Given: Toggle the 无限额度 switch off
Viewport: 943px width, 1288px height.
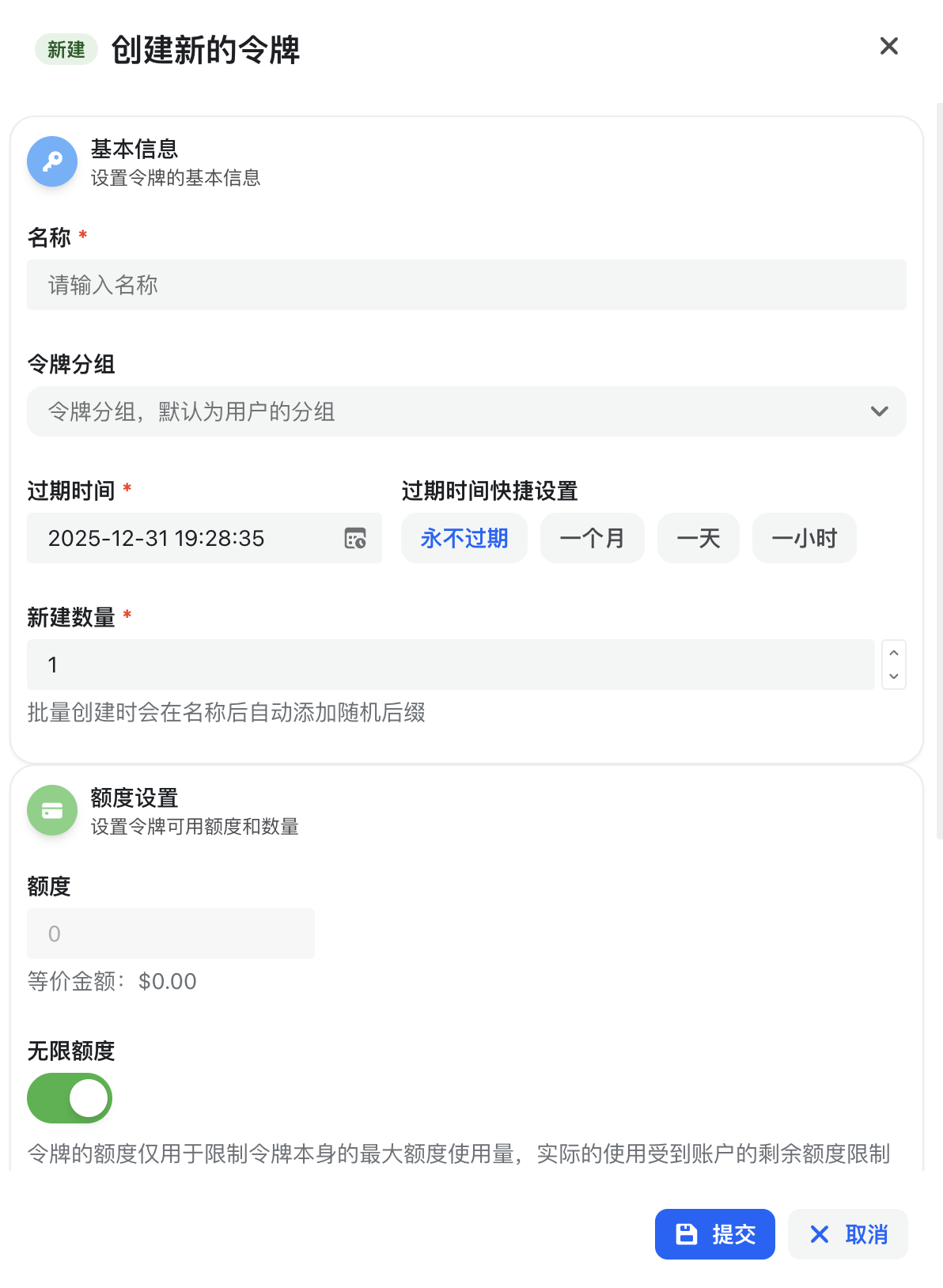Looking at the screenshot, I should coord(70,1098).
